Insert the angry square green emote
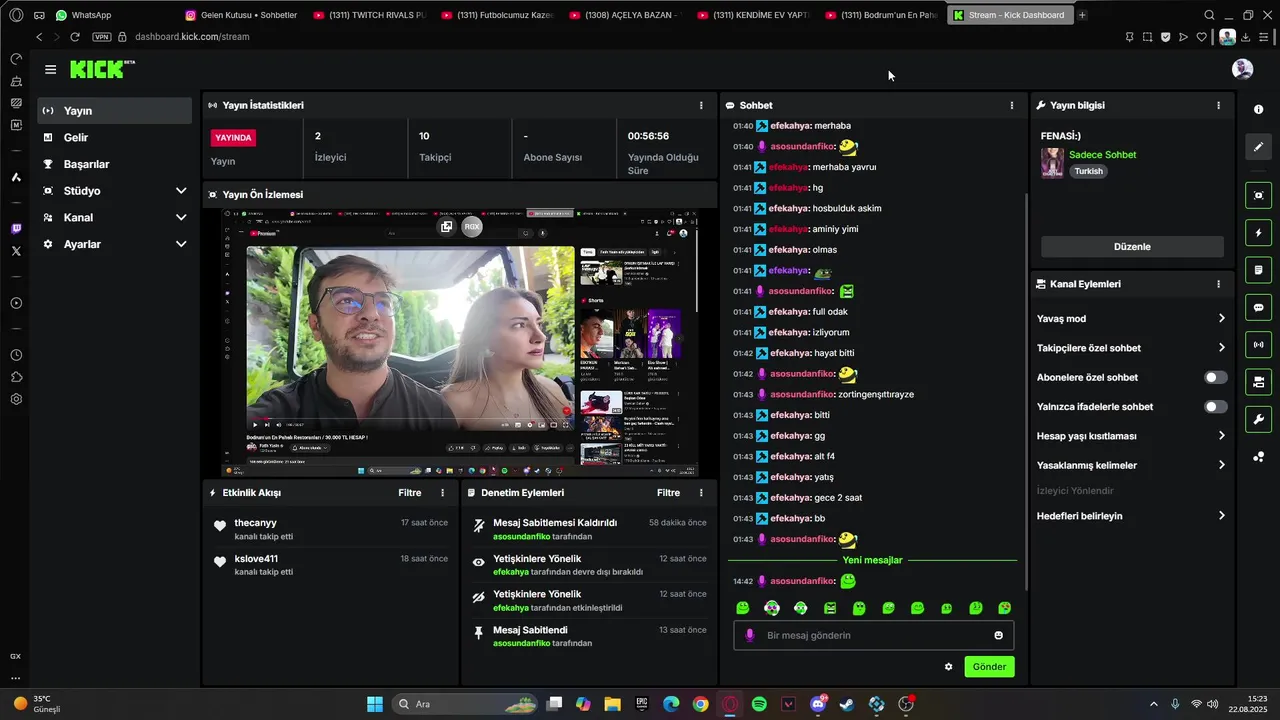 click(x=829, y=608)
